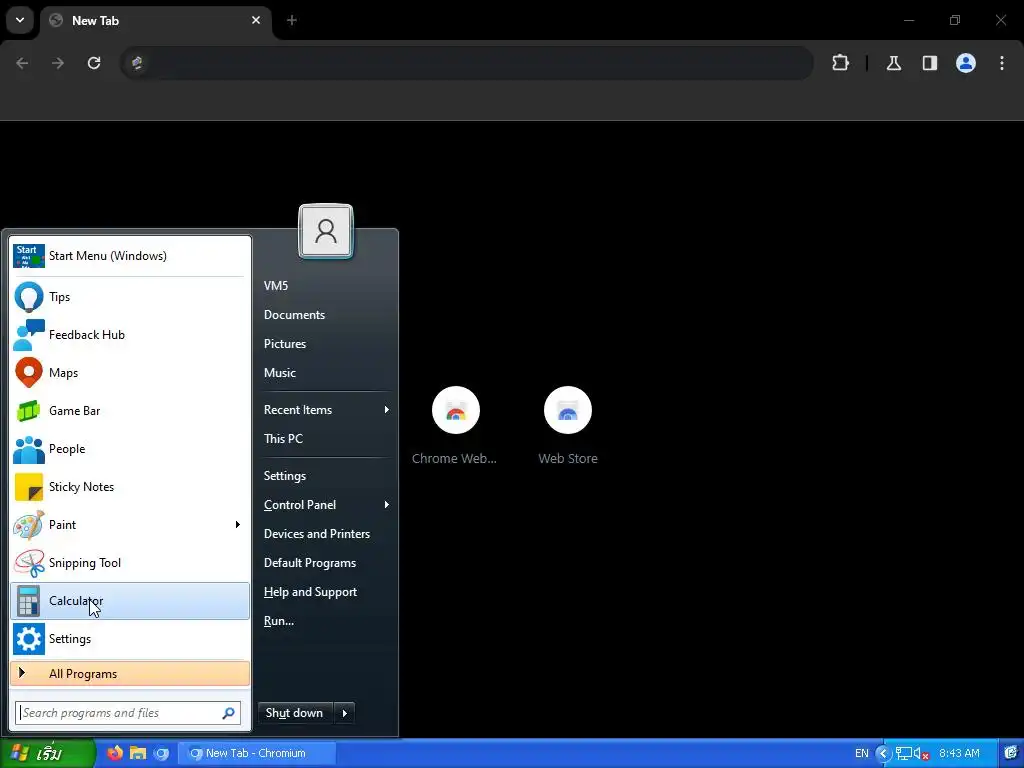1024x768 pixels.
Task: Expand Control Panel submenu arrow
Action: pyautogui.click(x=387, y=505)
